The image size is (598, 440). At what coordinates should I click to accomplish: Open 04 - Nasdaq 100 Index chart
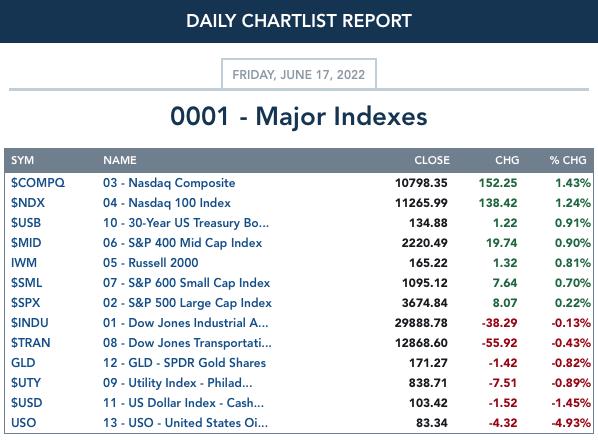click(x=167, y=202)
